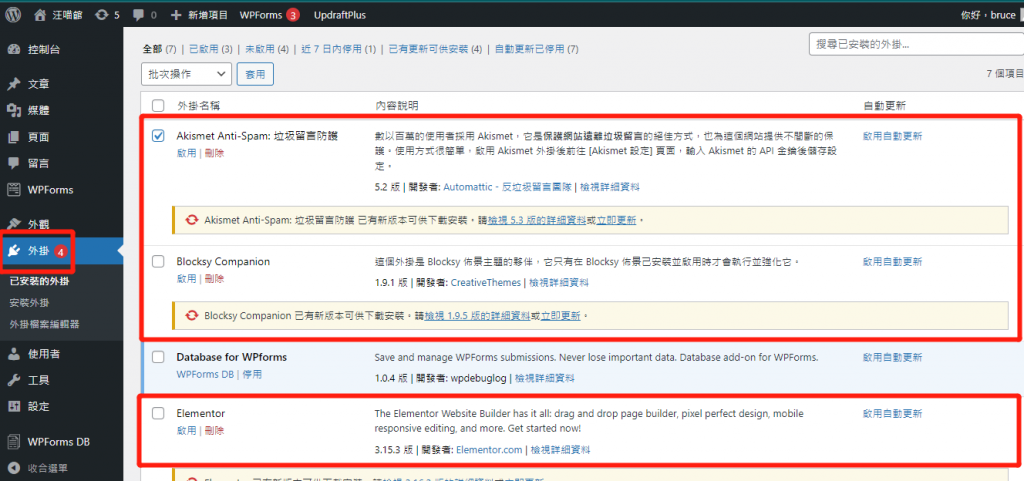The image size is (1024, 481).
Task: Open UpdraftPlus admin bar menu
Action: [340, 14]
